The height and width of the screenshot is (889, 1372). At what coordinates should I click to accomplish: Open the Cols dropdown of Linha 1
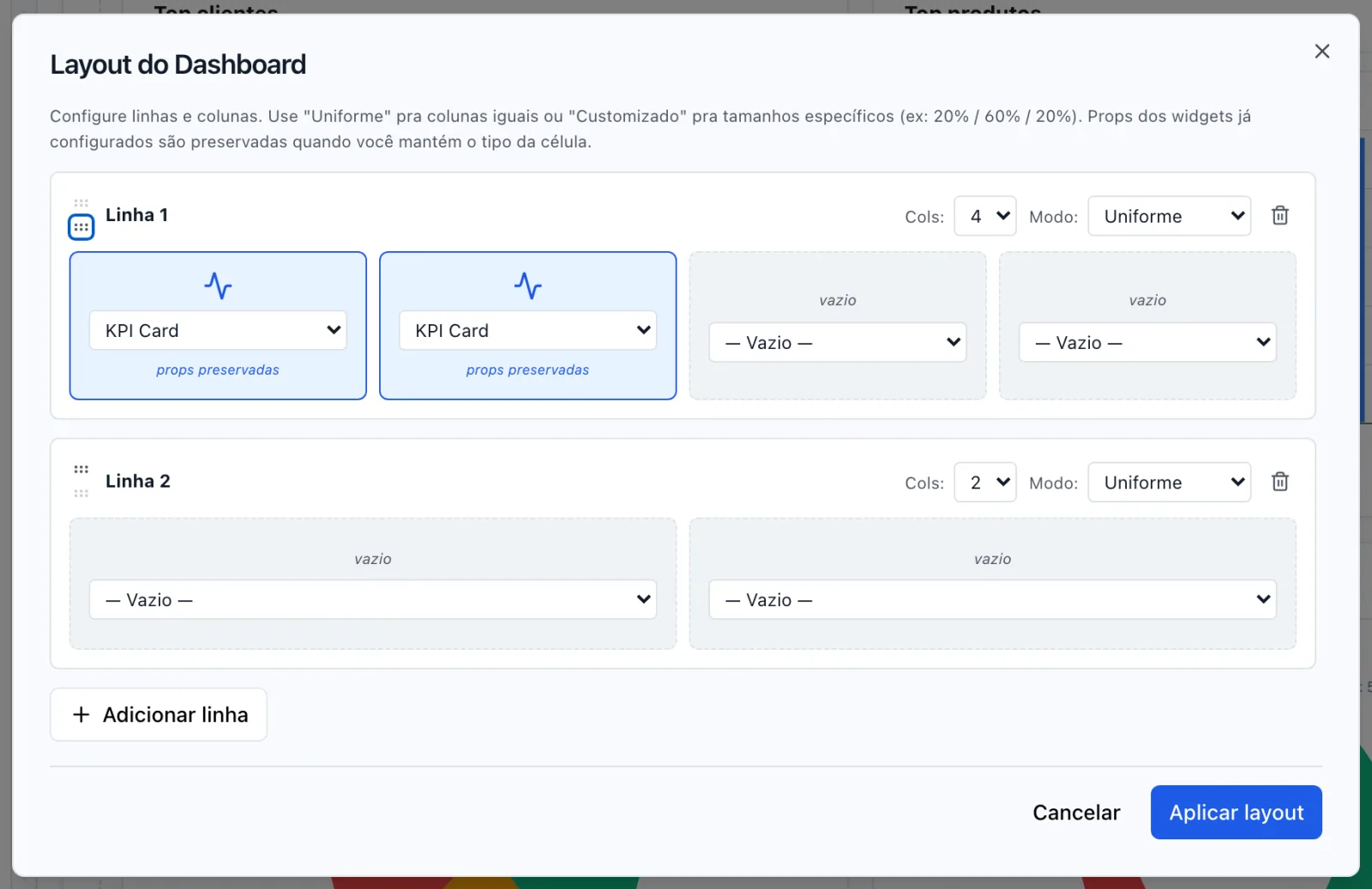click(x=985, y=216)
